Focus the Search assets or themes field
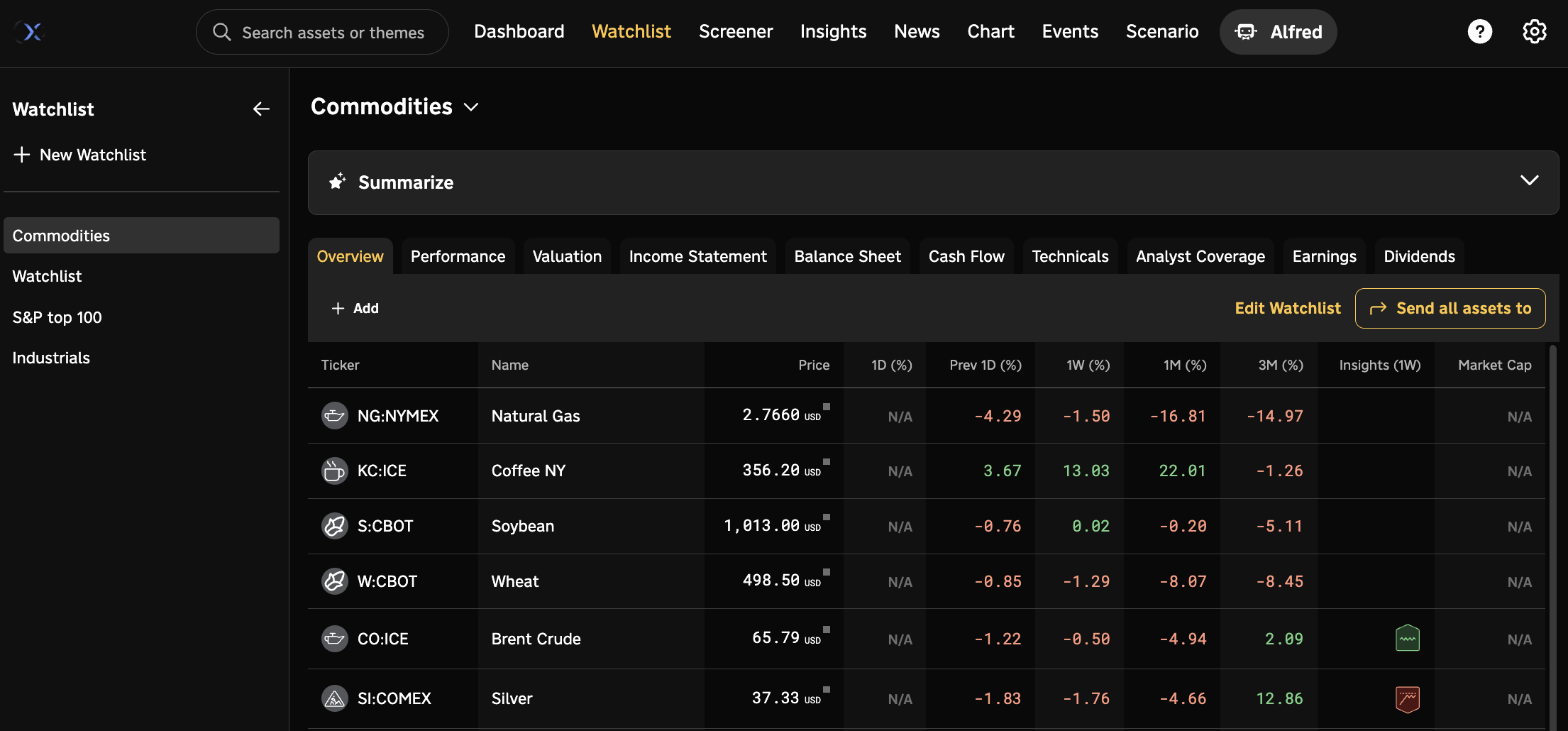 (322, 32)
